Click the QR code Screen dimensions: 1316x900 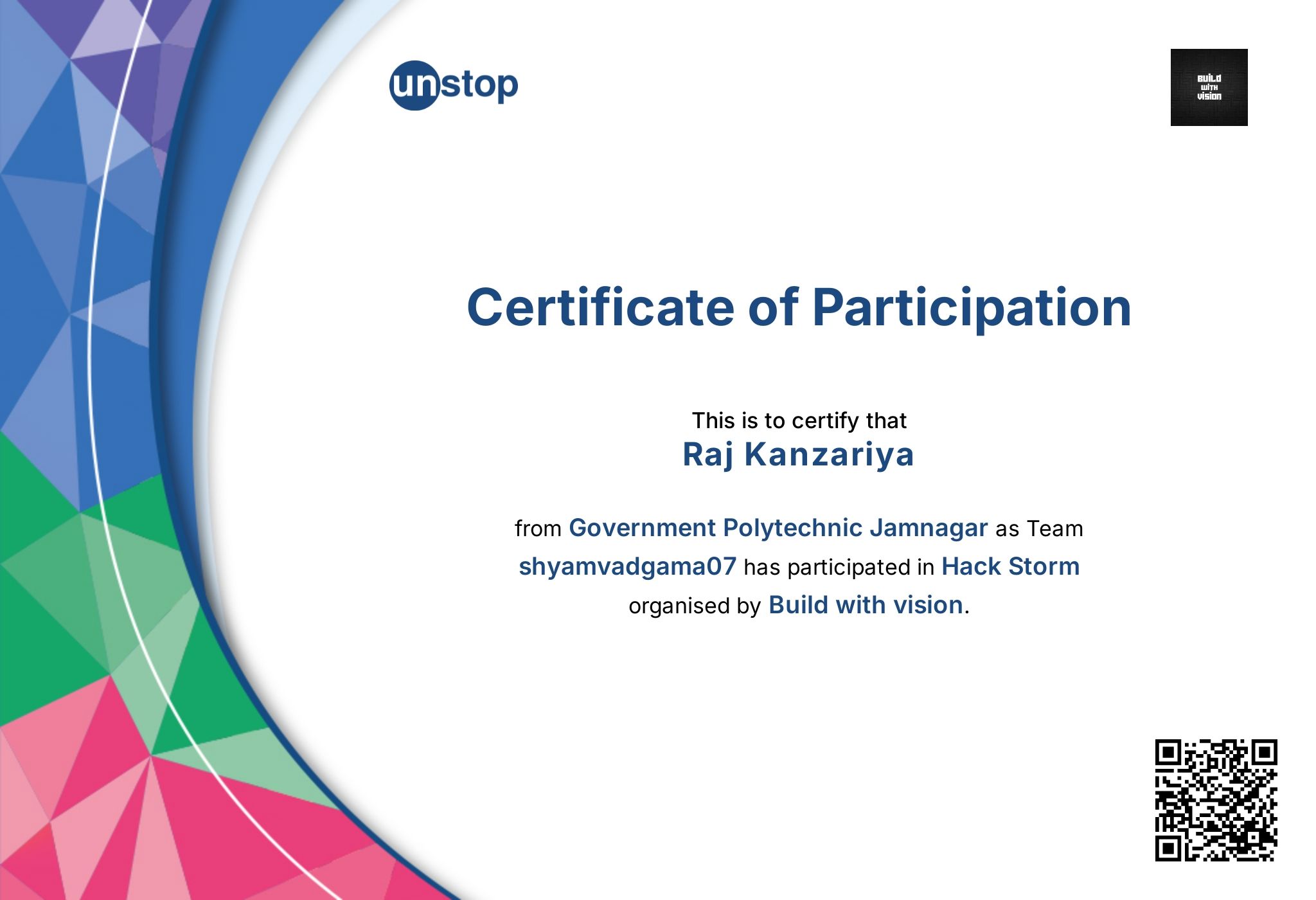1216,800
